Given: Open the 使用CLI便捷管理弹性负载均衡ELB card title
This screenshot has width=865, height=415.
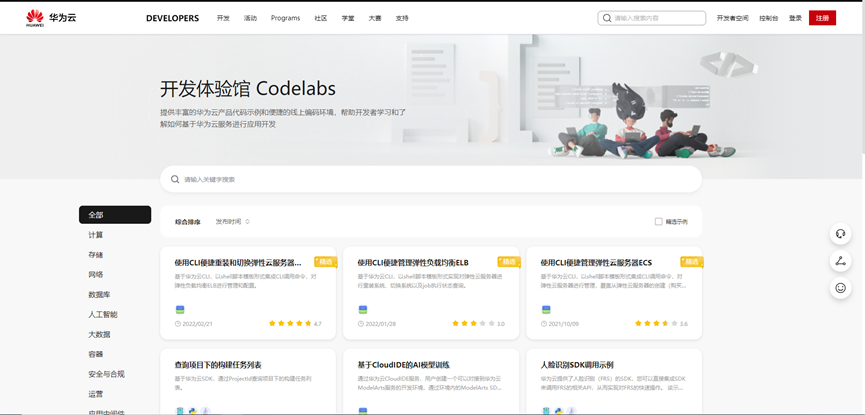Looking at the screenshot, I should pyautogui.click(x=413, y=263).
